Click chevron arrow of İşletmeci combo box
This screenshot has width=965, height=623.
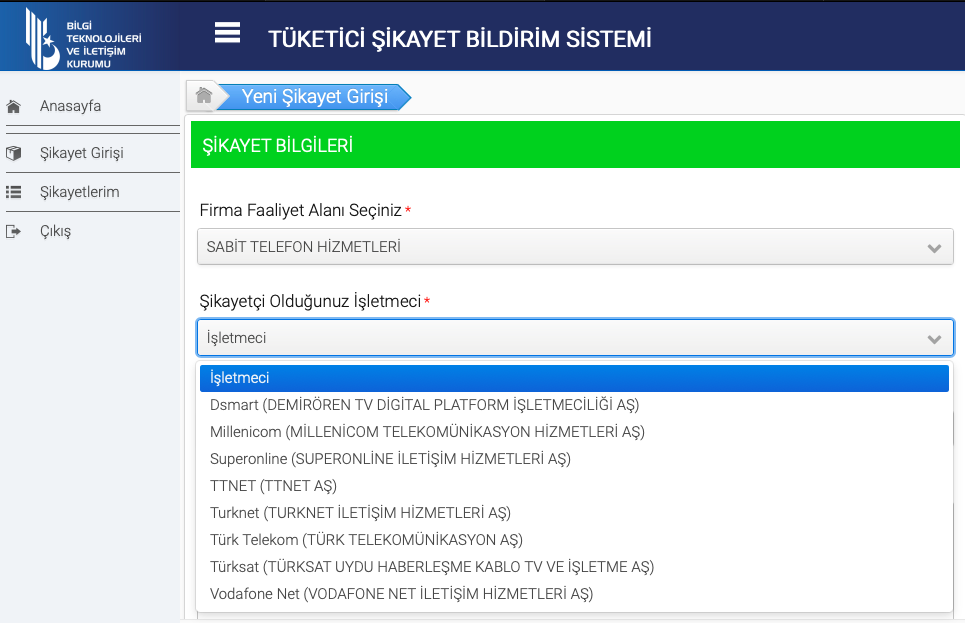pyautogui.click(x=934, y=339)
